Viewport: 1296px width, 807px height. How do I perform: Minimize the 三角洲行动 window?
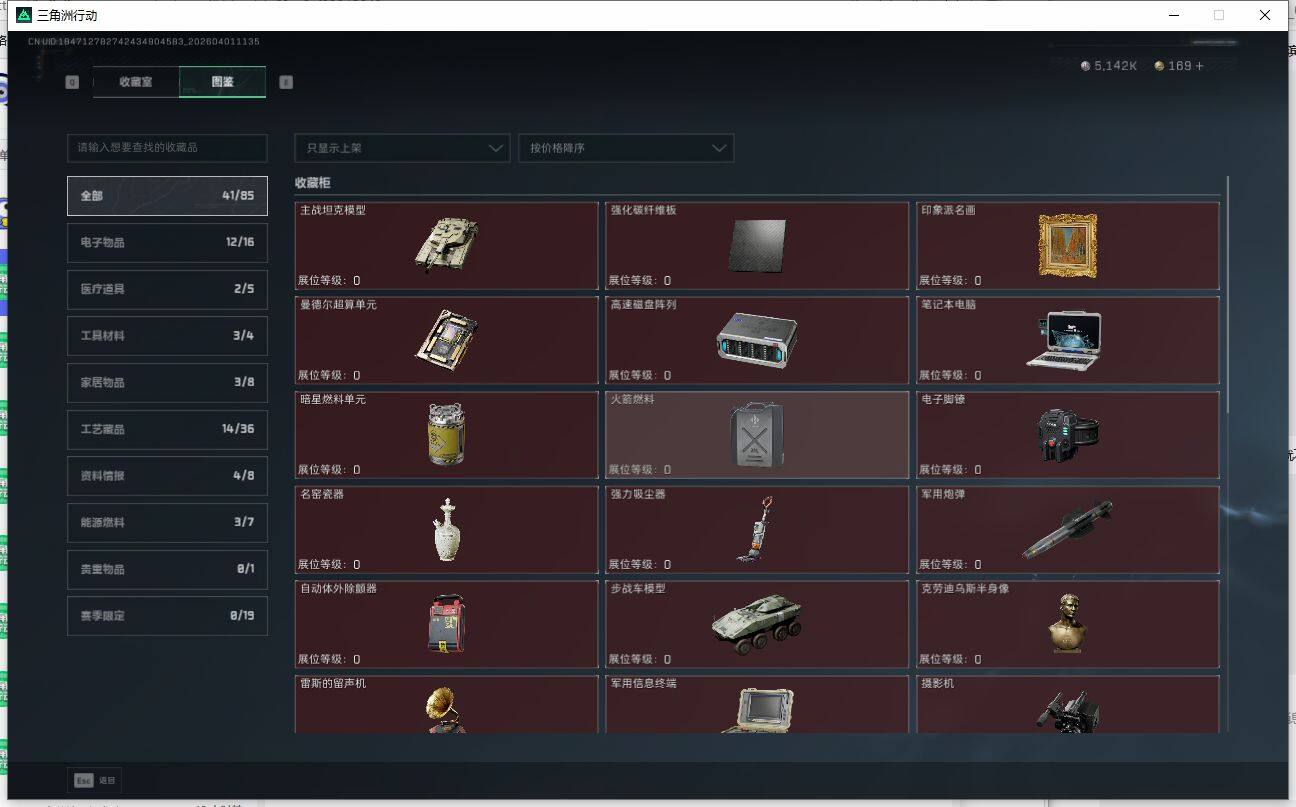coord(1173,15)
